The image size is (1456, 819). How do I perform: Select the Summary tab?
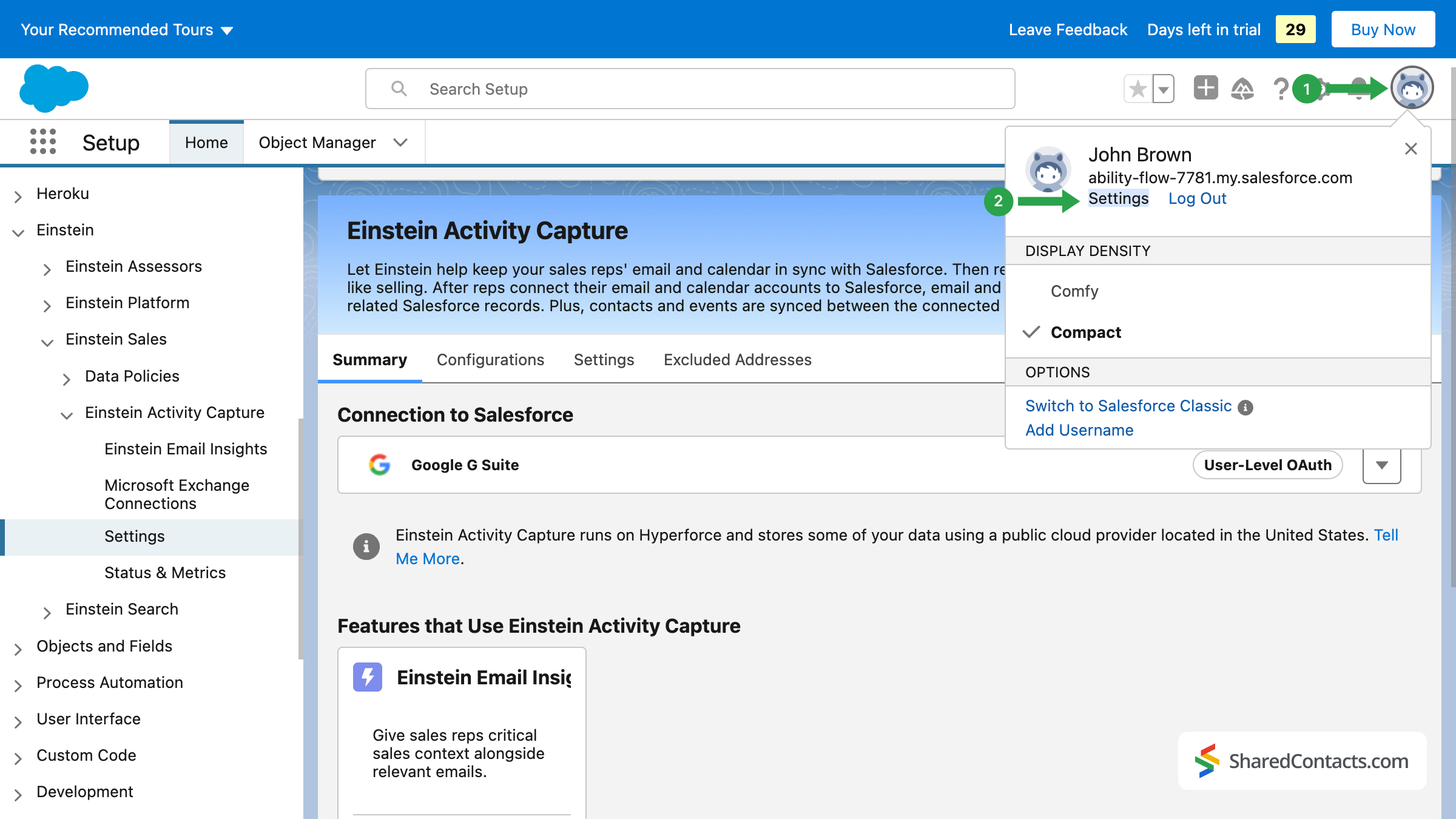369,360
